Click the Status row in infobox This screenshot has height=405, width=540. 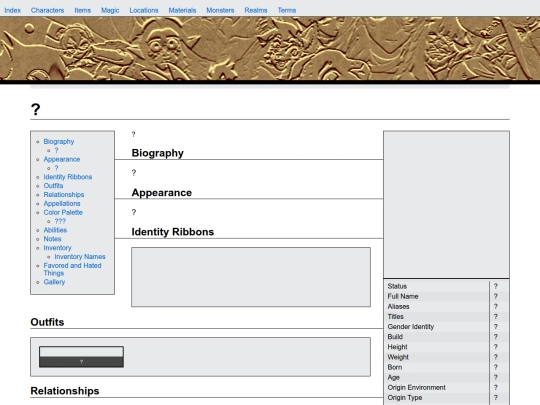446,286
